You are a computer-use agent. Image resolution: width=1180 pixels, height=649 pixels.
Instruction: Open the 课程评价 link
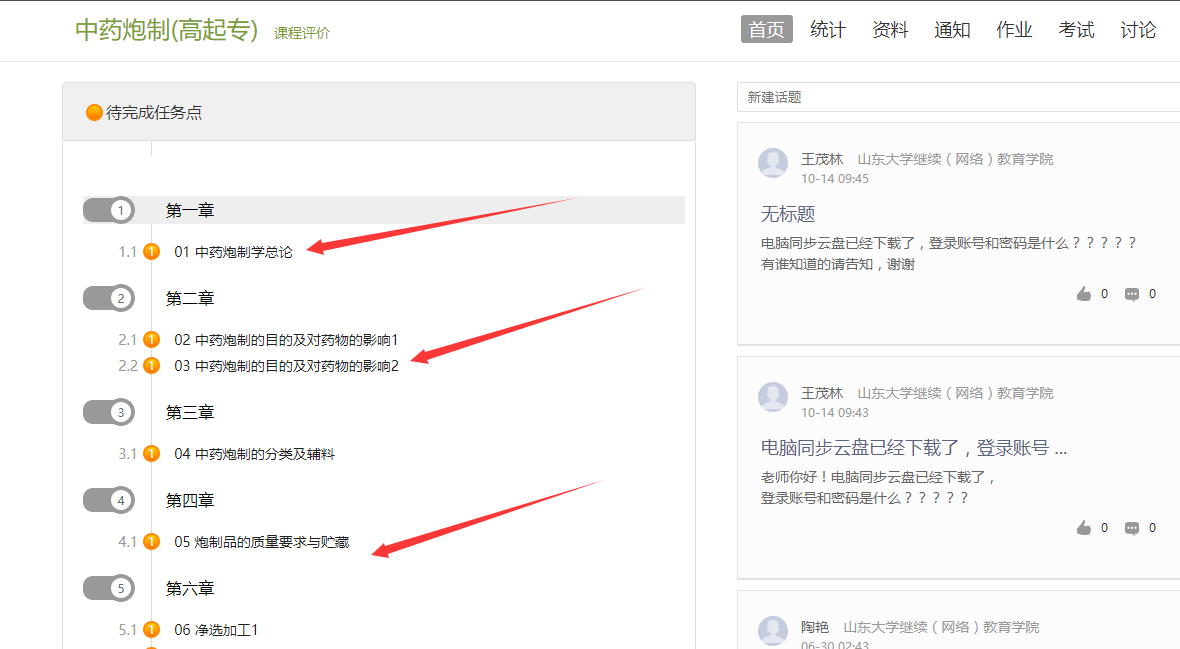tap(302, 33)
